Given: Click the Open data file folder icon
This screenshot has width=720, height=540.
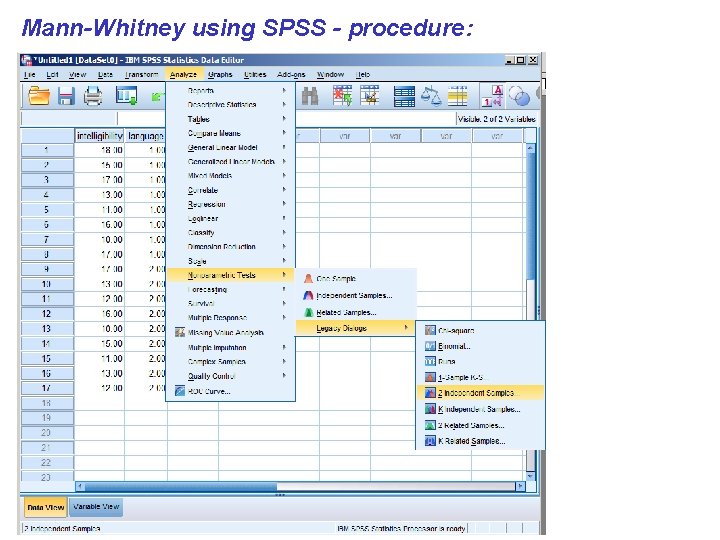Looking at the screenshot, I should pyautogui.click(x=39, y=96).
